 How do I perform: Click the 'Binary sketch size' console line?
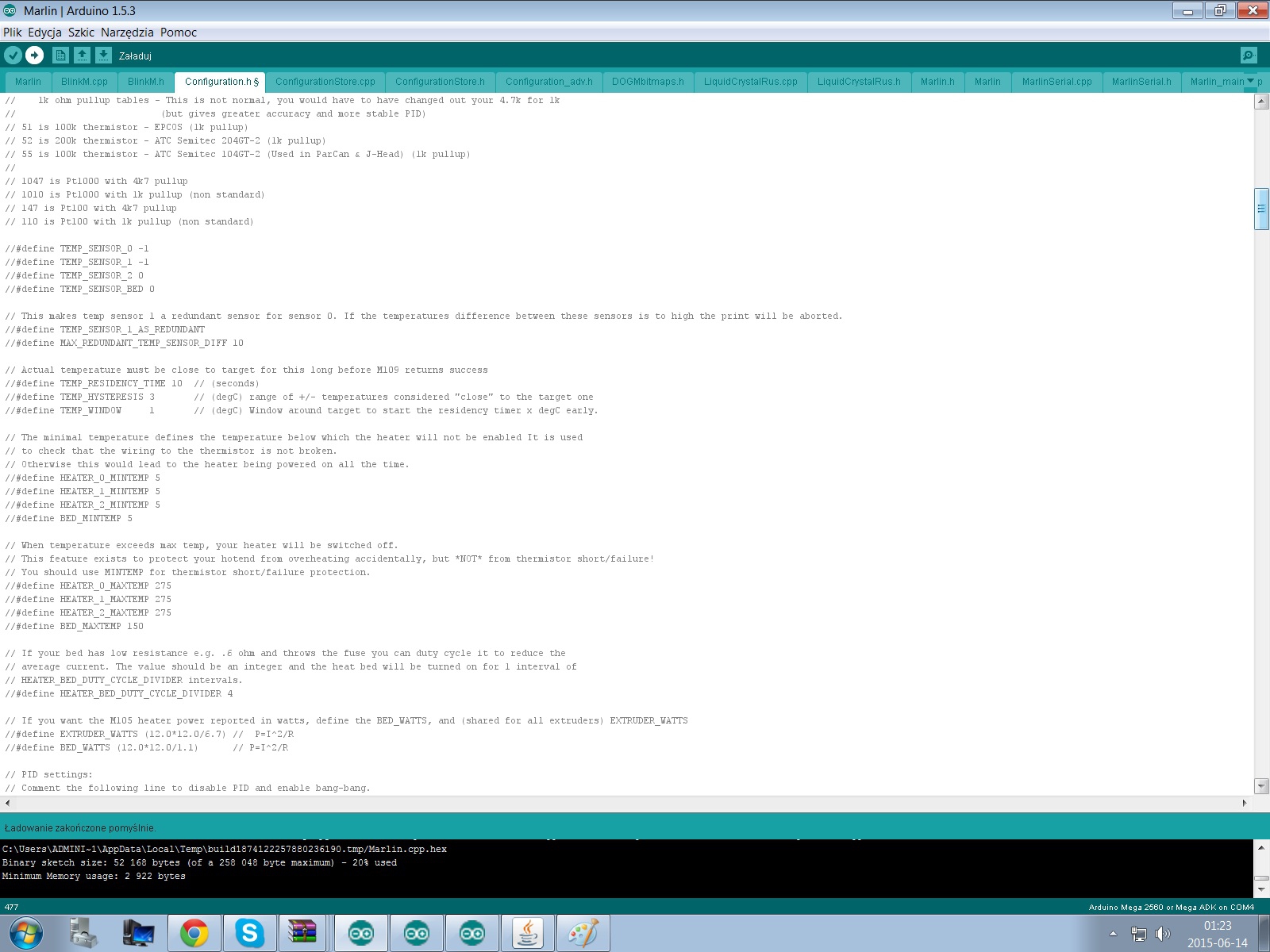(x=199, y=862)
